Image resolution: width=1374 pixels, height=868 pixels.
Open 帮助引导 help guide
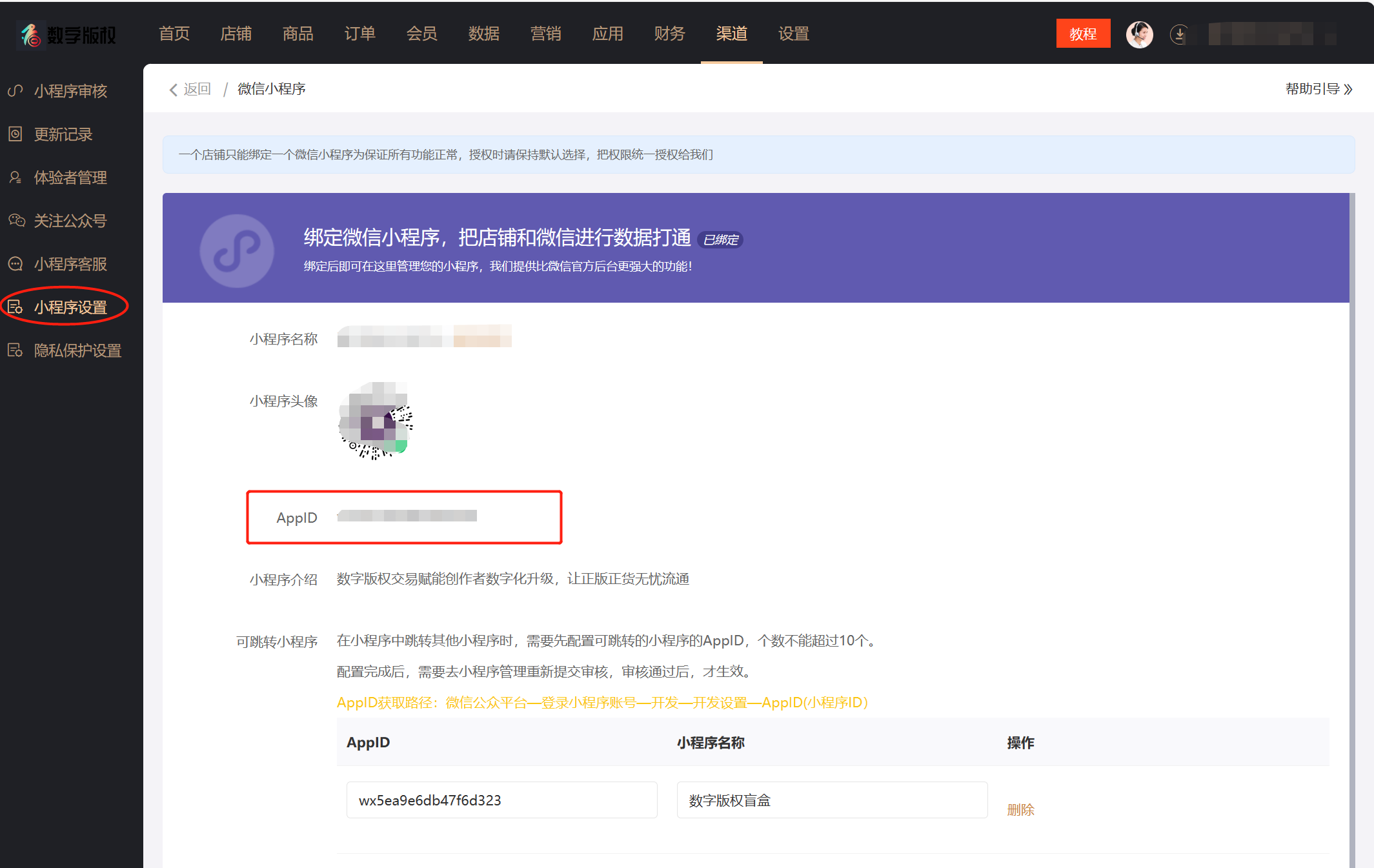(x=1313, y=89)
